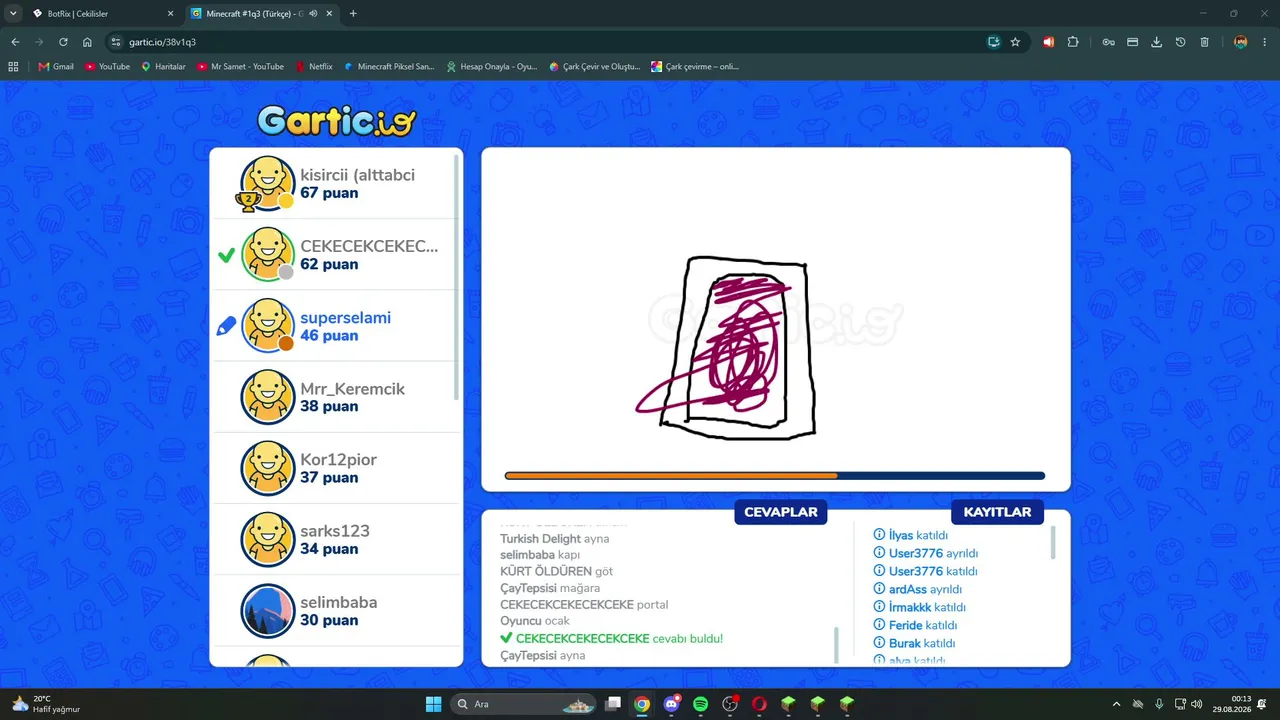Screen dimensions: 1280x720
Task: Mute the Minecraft #1q3 tab audio icon
Action: tap(314, 14)
